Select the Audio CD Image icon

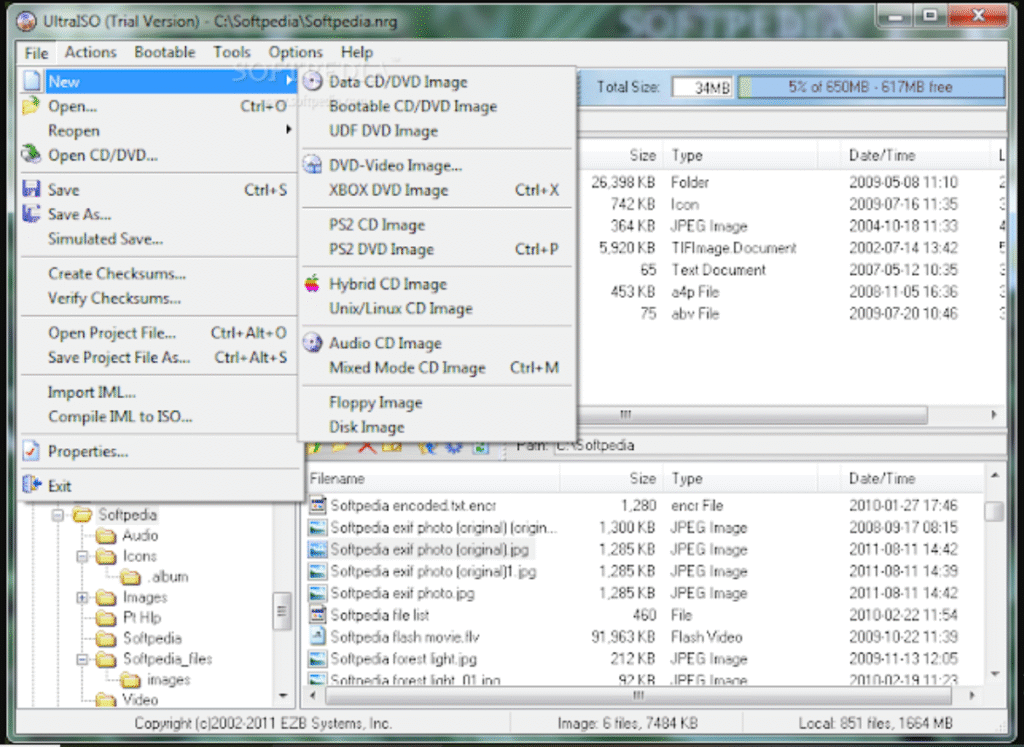(x=312, y=343)
